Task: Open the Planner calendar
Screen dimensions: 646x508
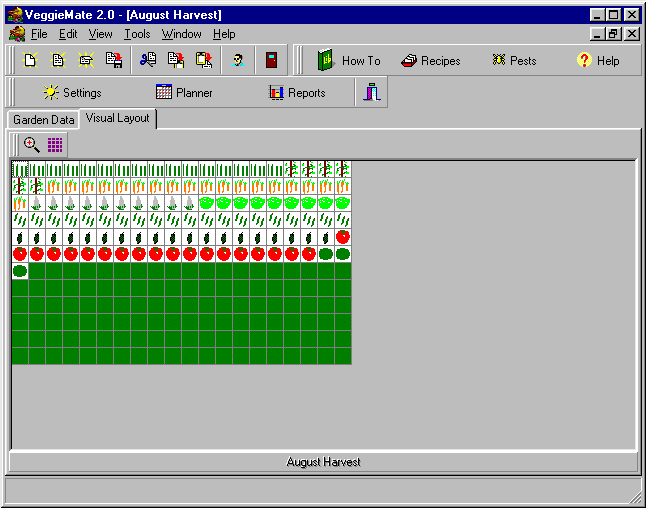Action: tap(184, 93)
